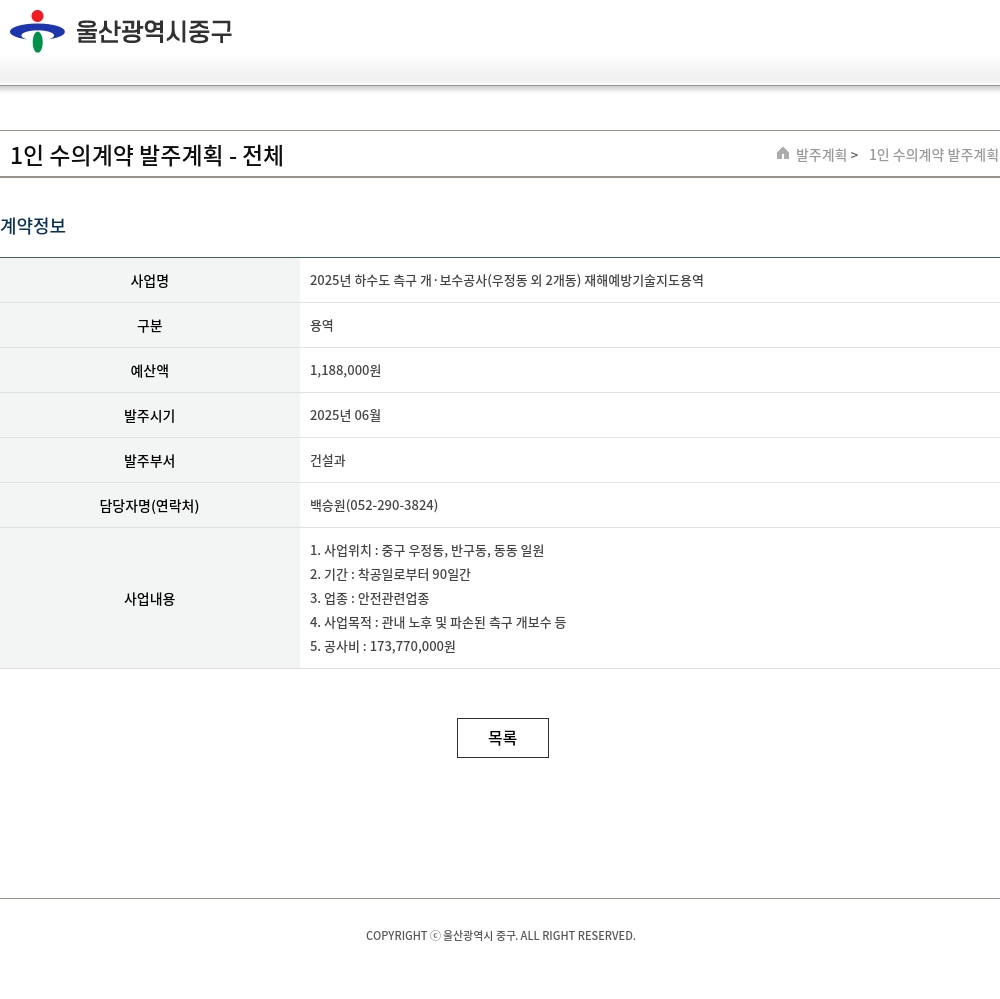Click the department value 건설과
Image resolution: width=1000 pixels, height=999 pixels.
pos(328,461)
